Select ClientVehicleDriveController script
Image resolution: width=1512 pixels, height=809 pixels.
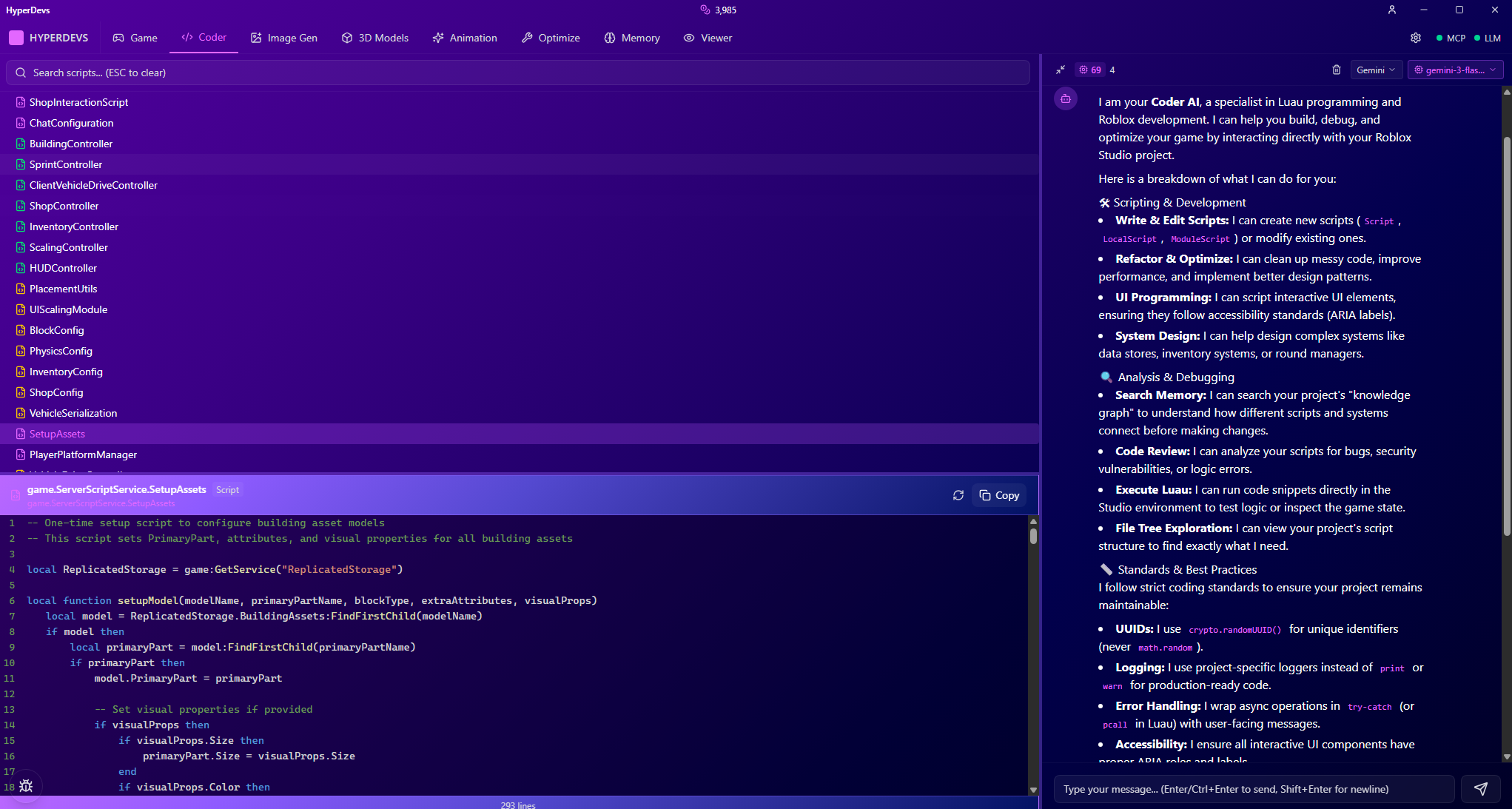coord(518,185)
